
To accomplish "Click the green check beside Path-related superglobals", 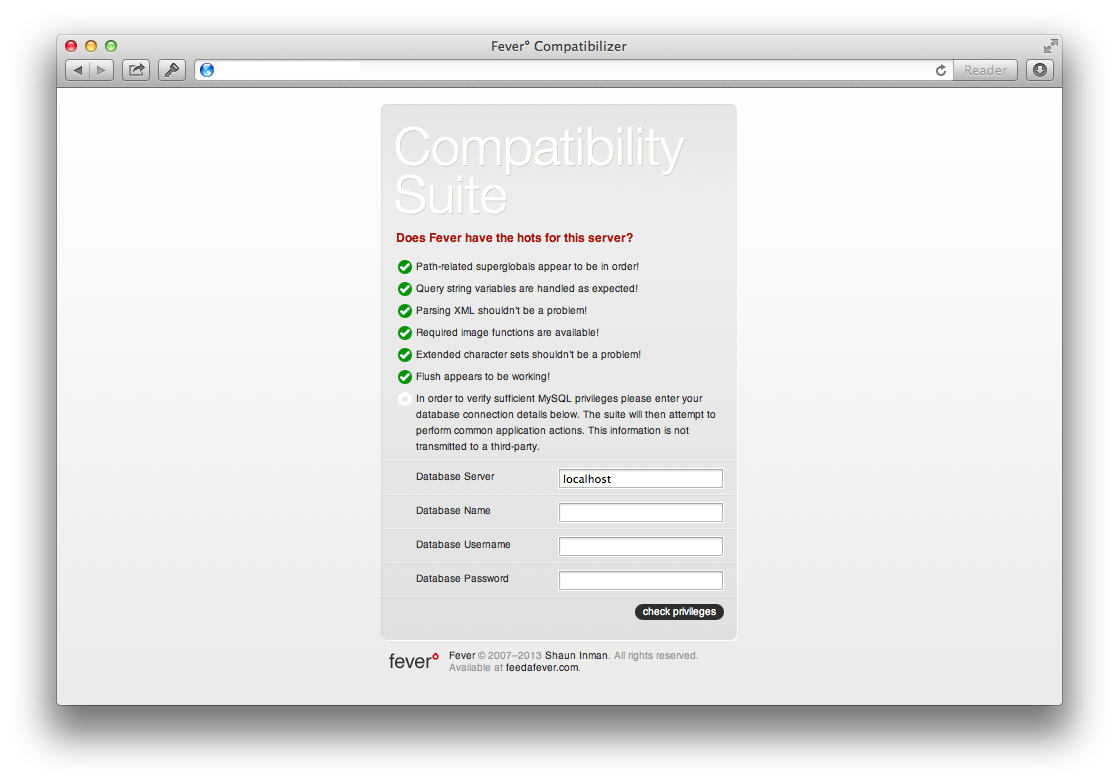I will (x=405, y=267).
